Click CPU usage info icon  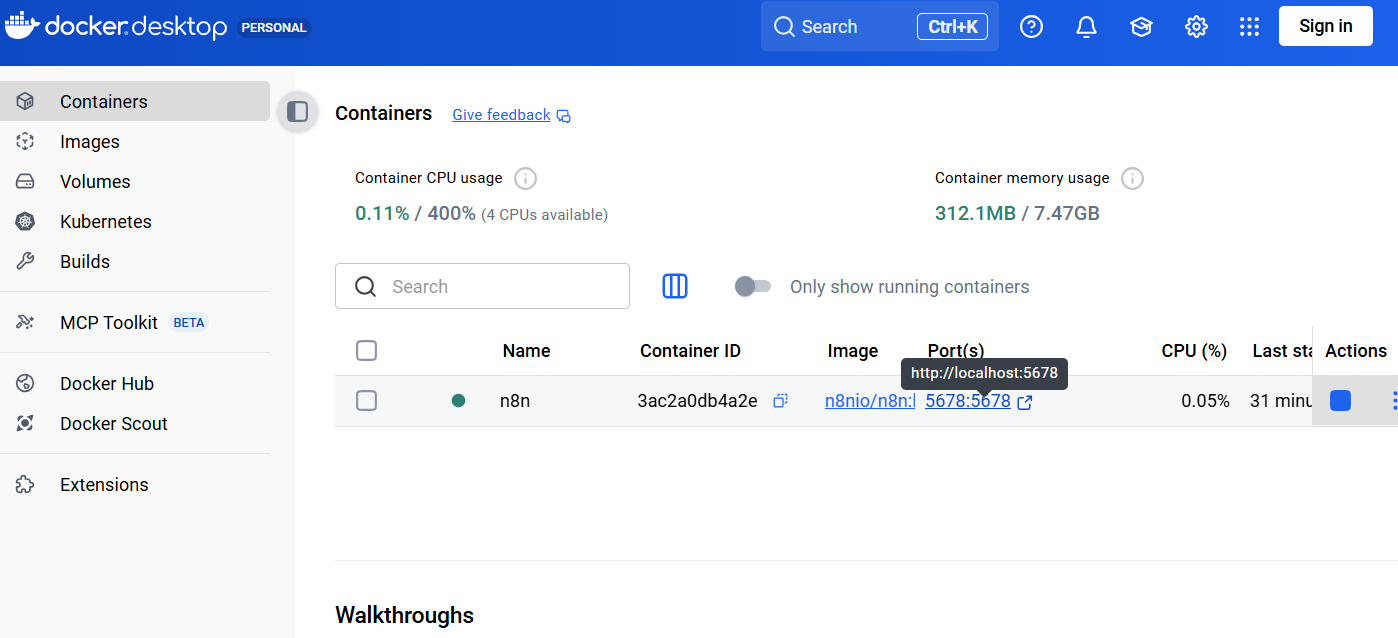click(x=525, y=179)
